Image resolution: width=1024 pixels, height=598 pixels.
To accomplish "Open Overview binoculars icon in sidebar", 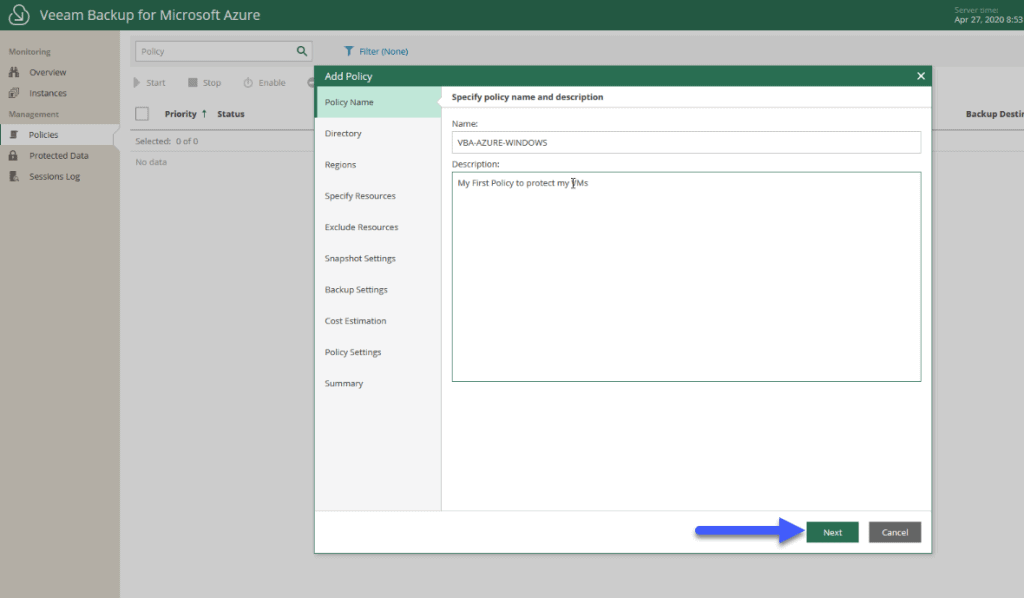I will (14, 72).
